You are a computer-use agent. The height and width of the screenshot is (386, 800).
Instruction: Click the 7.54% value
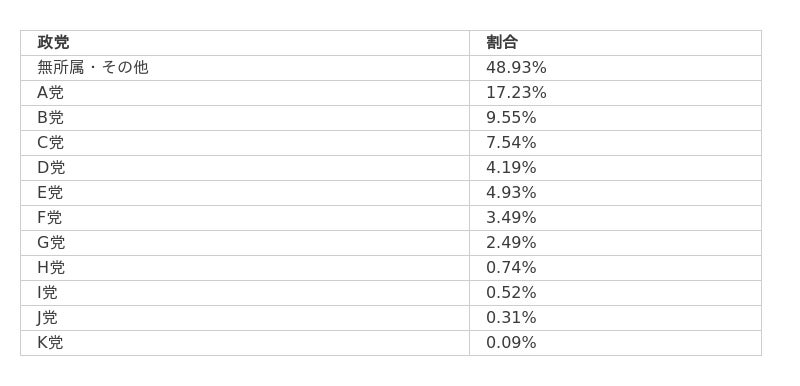511,143
